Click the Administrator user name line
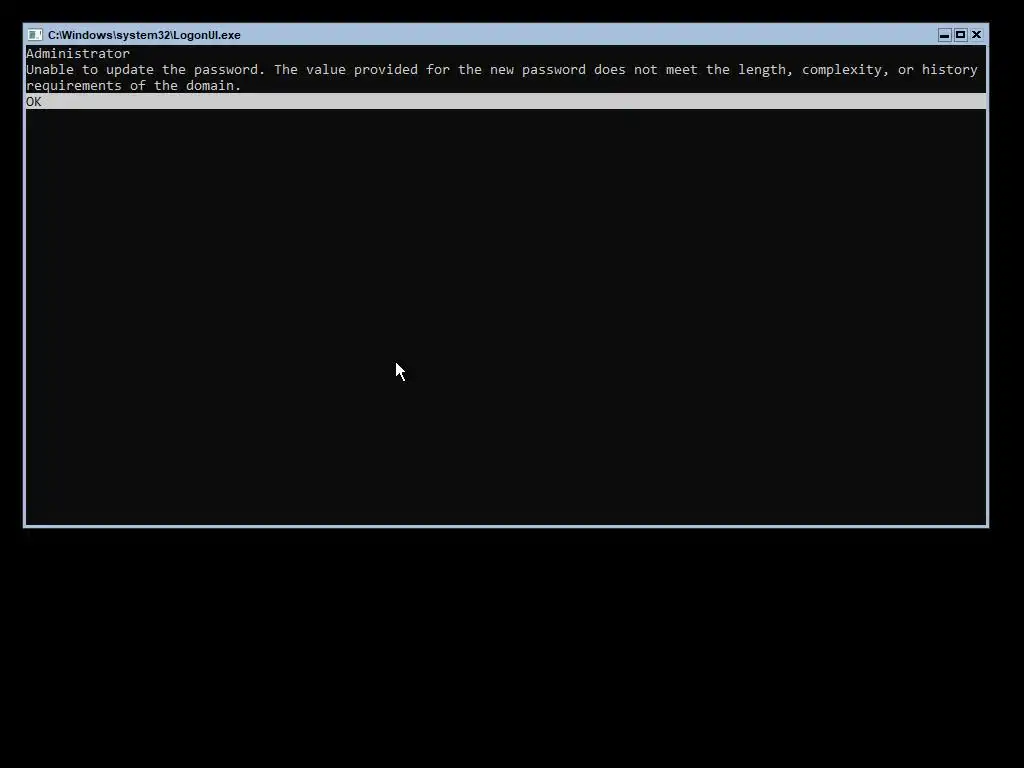This screenshot has width=1024, height=768. tap(78, 54)
